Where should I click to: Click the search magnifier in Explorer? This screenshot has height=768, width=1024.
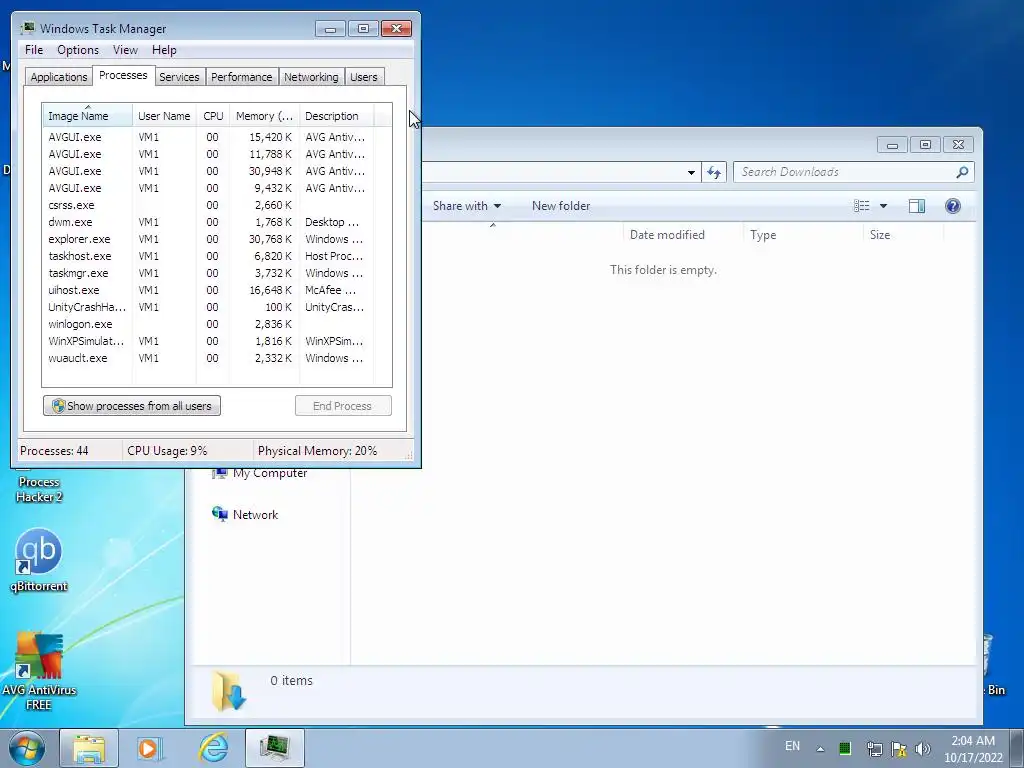(x=962, y=172)
